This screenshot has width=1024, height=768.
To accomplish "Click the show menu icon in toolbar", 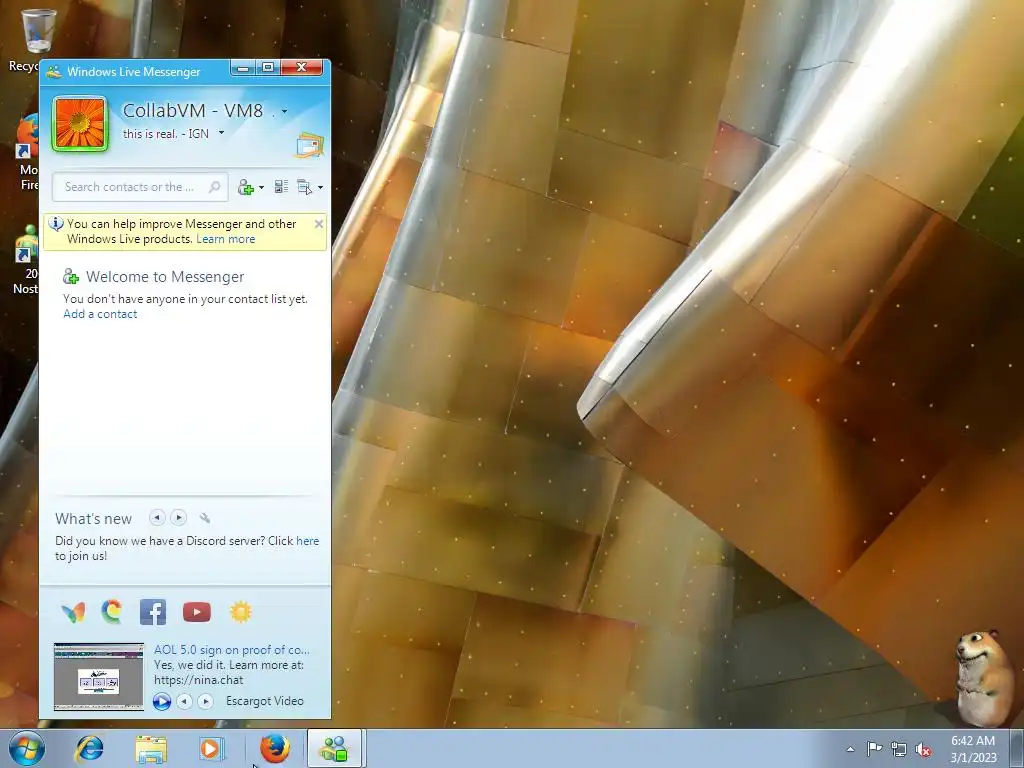I will tap(304, 187).
